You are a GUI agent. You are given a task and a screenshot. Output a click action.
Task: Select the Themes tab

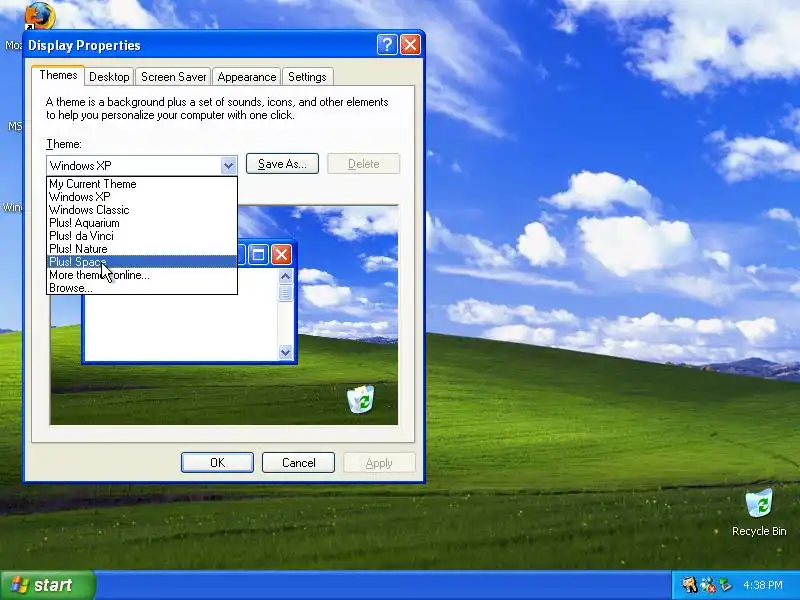point(58,75)
